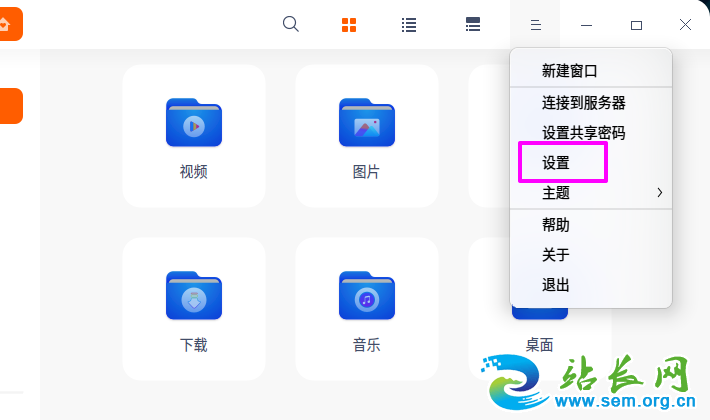
Task: Choose 新建窗口 from the menu
Action: 569,71
